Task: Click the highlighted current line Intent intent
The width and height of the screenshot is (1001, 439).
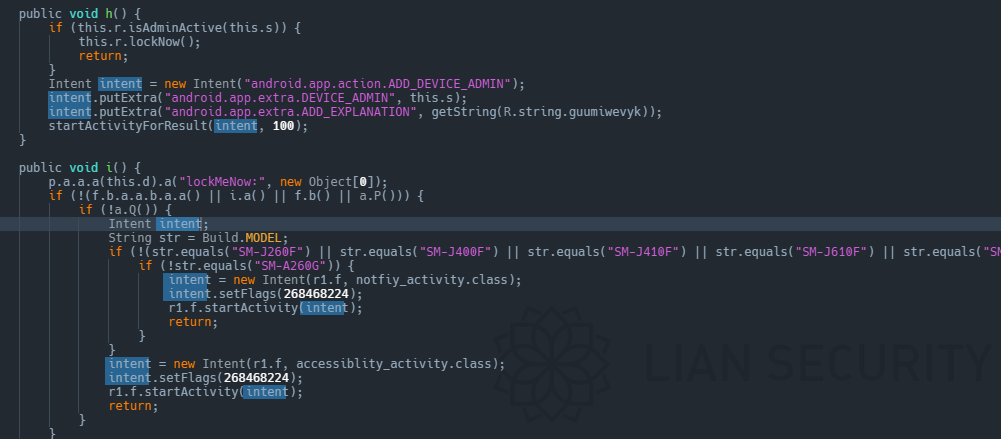Action: 154,224
